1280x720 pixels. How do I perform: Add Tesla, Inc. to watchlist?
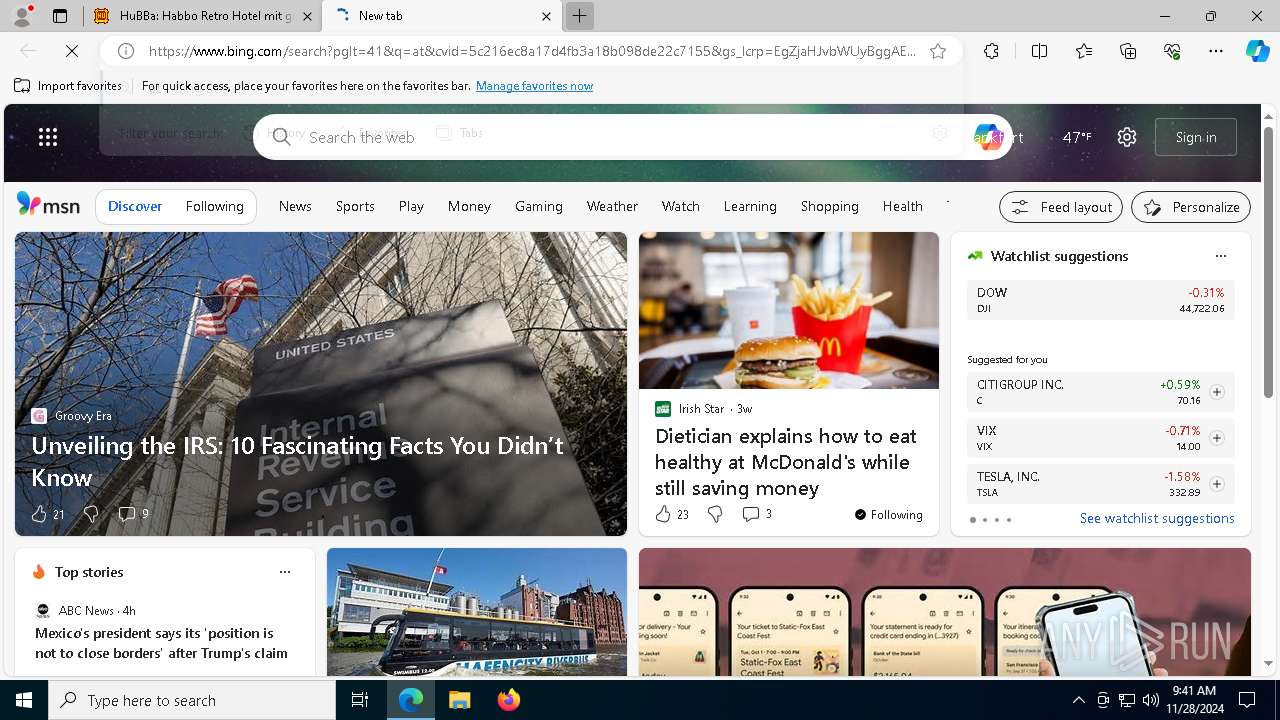(x=1217, y=484)
